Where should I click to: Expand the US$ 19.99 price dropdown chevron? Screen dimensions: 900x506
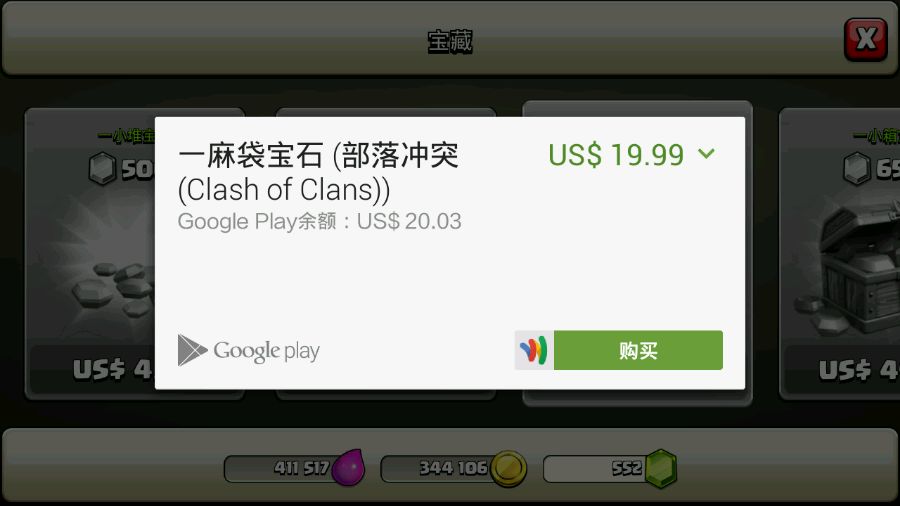coord(707,153)
